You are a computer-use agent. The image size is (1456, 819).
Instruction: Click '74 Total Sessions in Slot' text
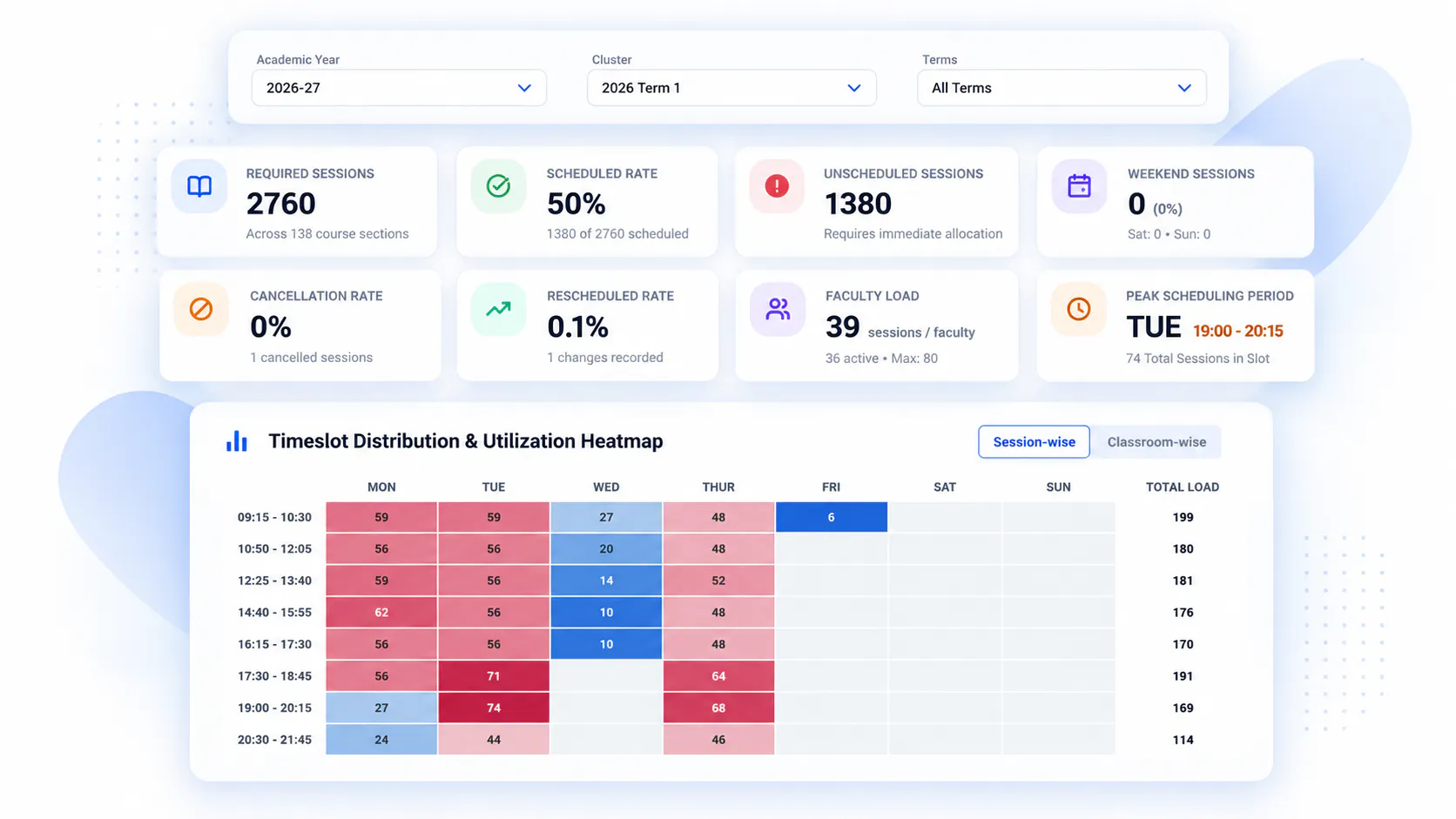(1197, 359)
